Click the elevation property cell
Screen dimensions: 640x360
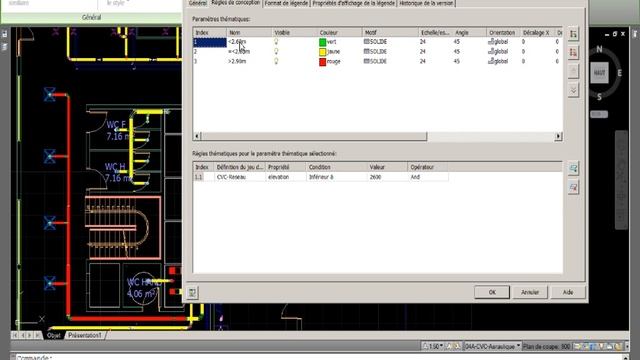[286, 177]
